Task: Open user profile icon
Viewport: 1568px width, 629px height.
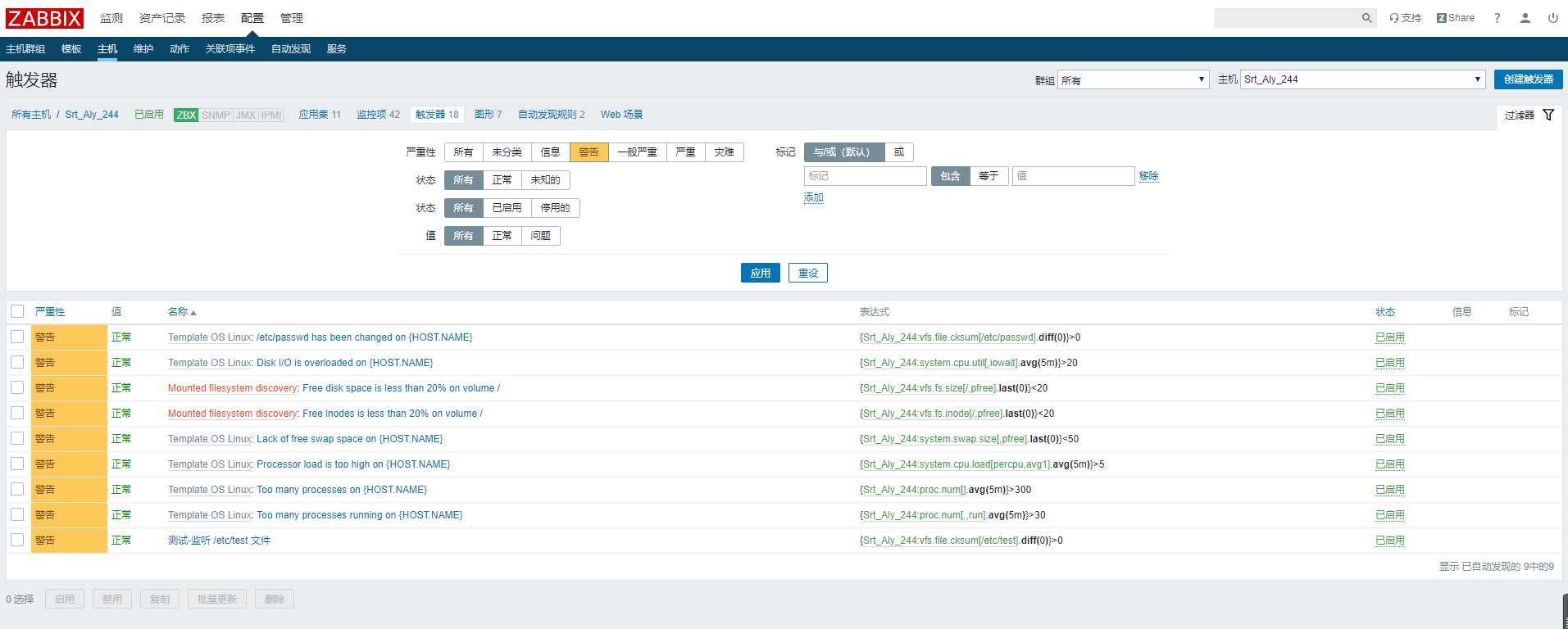Action: [x=1525, y=18]
